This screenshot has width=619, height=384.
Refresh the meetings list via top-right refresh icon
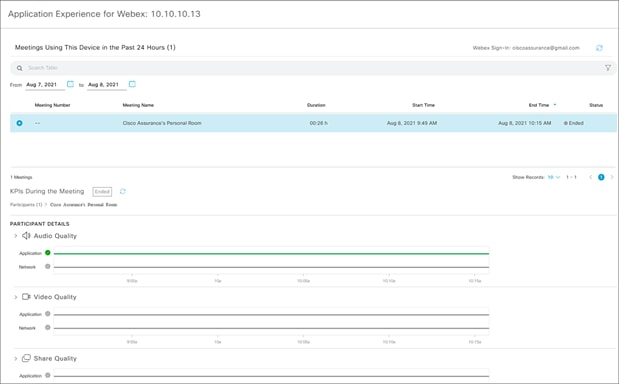(x=599, y=48)
